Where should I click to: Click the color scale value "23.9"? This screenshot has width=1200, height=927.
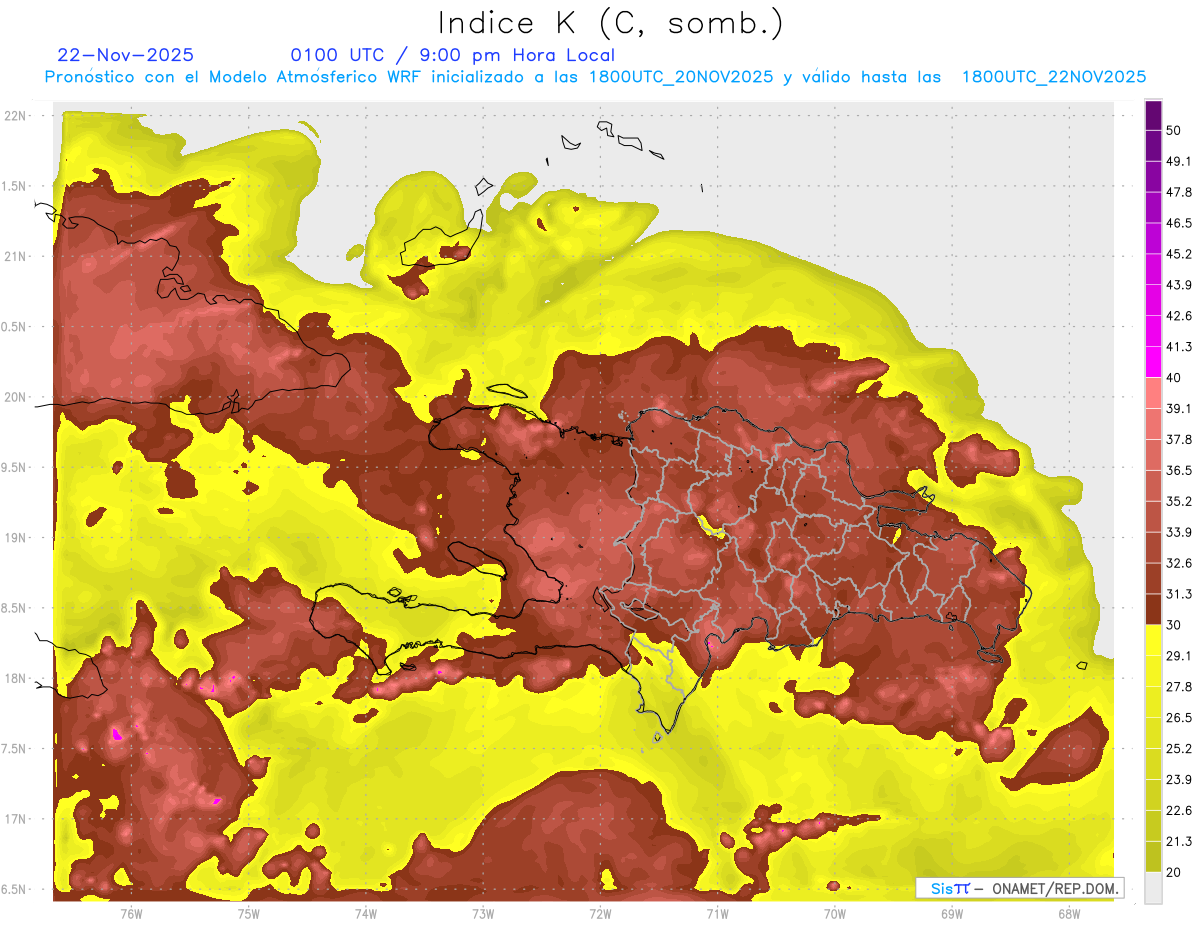(1179, 780)
